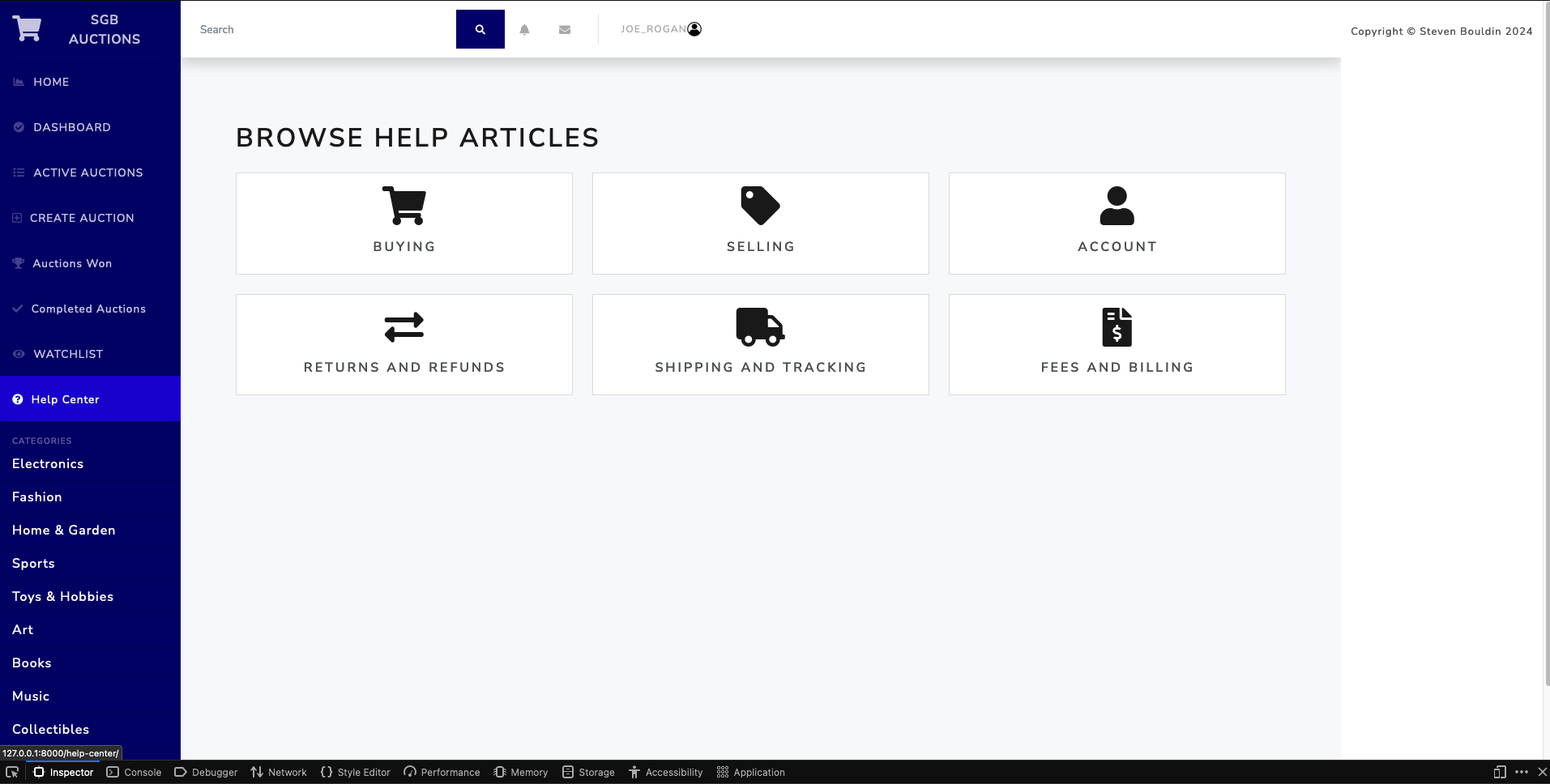Image resolution: width=1550 pixels, height=784 pixels.
Task: Click the Auctions Won trophy icon
Action: coord(19,263)
